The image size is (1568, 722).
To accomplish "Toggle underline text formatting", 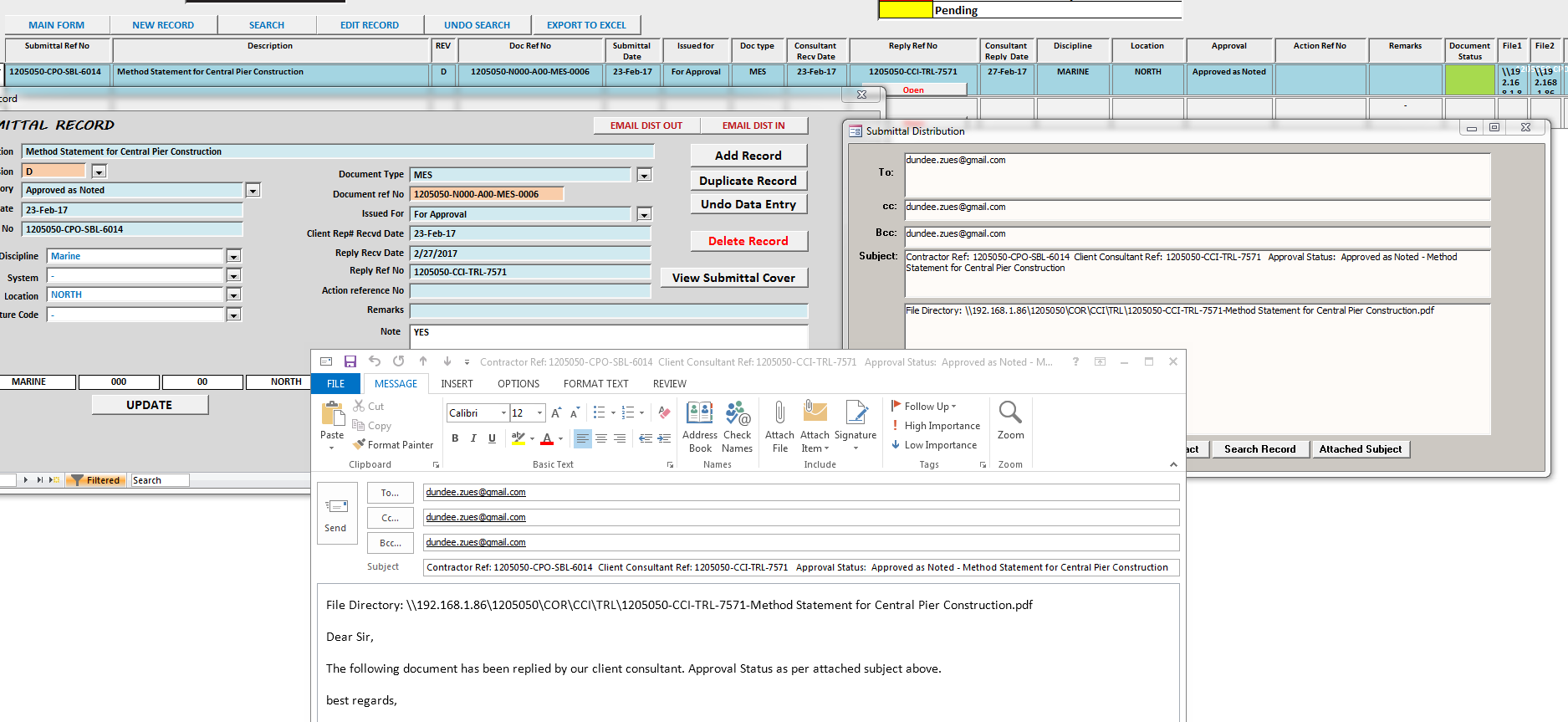I will click(492, 438).
